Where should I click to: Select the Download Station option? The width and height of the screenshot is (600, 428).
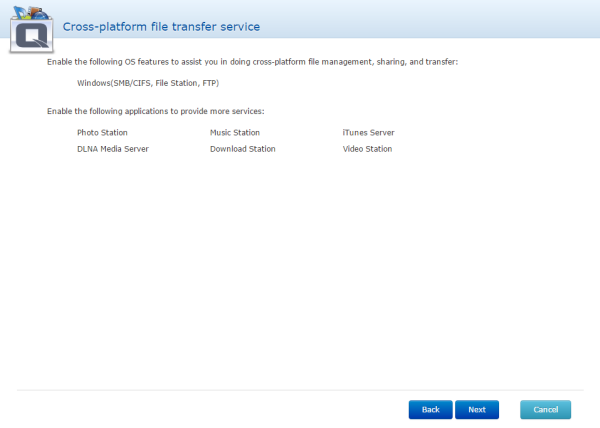click(242, 149)
